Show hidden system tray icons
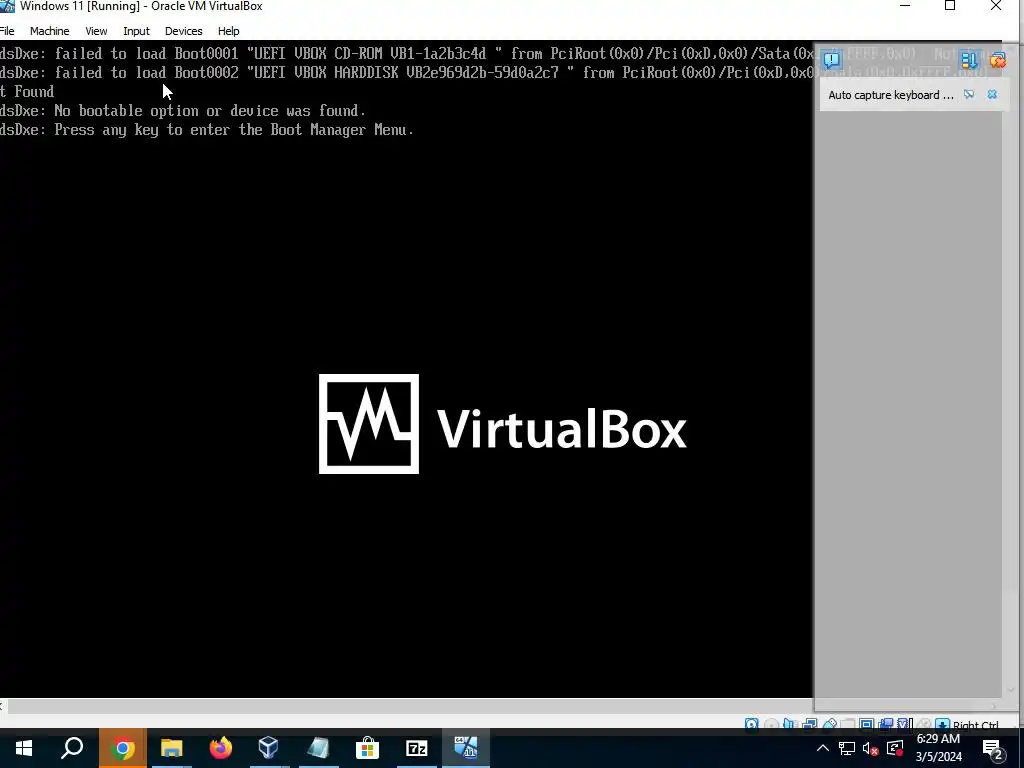Screen dimensions: 1024x768 [823, 748]
